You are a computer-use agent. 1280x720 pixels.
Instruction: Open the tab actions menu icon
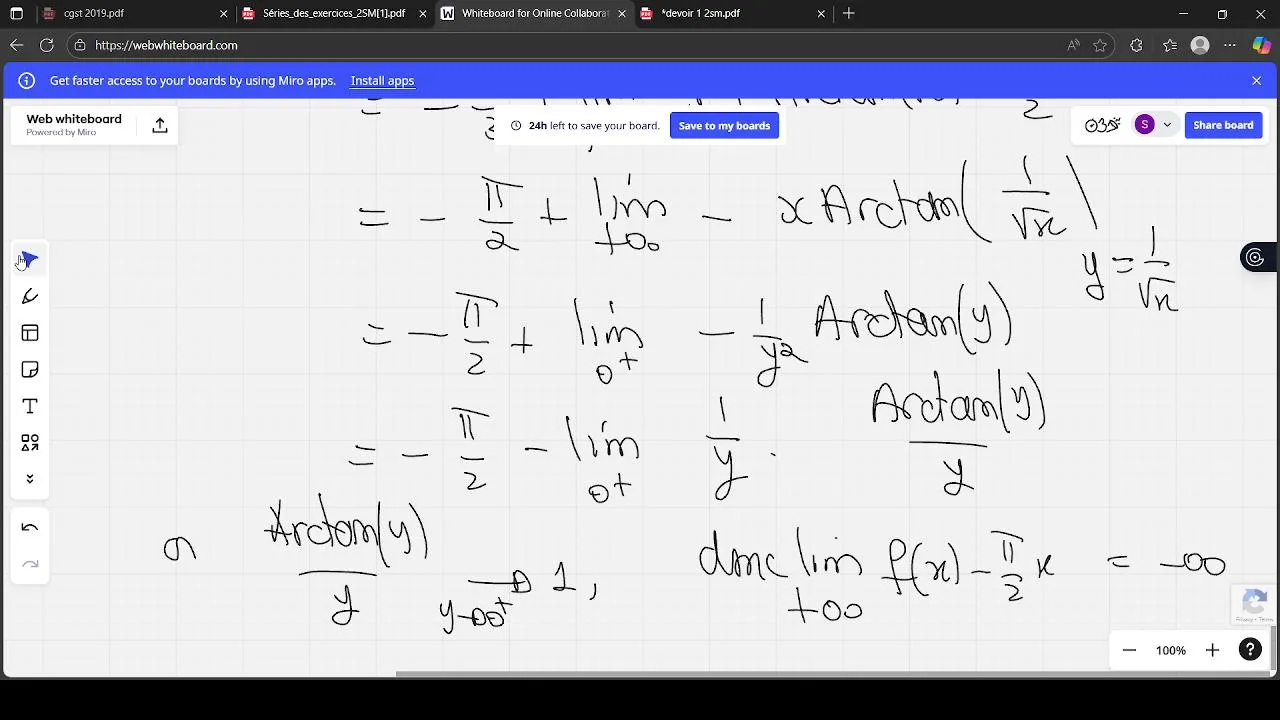pos(17,13)
